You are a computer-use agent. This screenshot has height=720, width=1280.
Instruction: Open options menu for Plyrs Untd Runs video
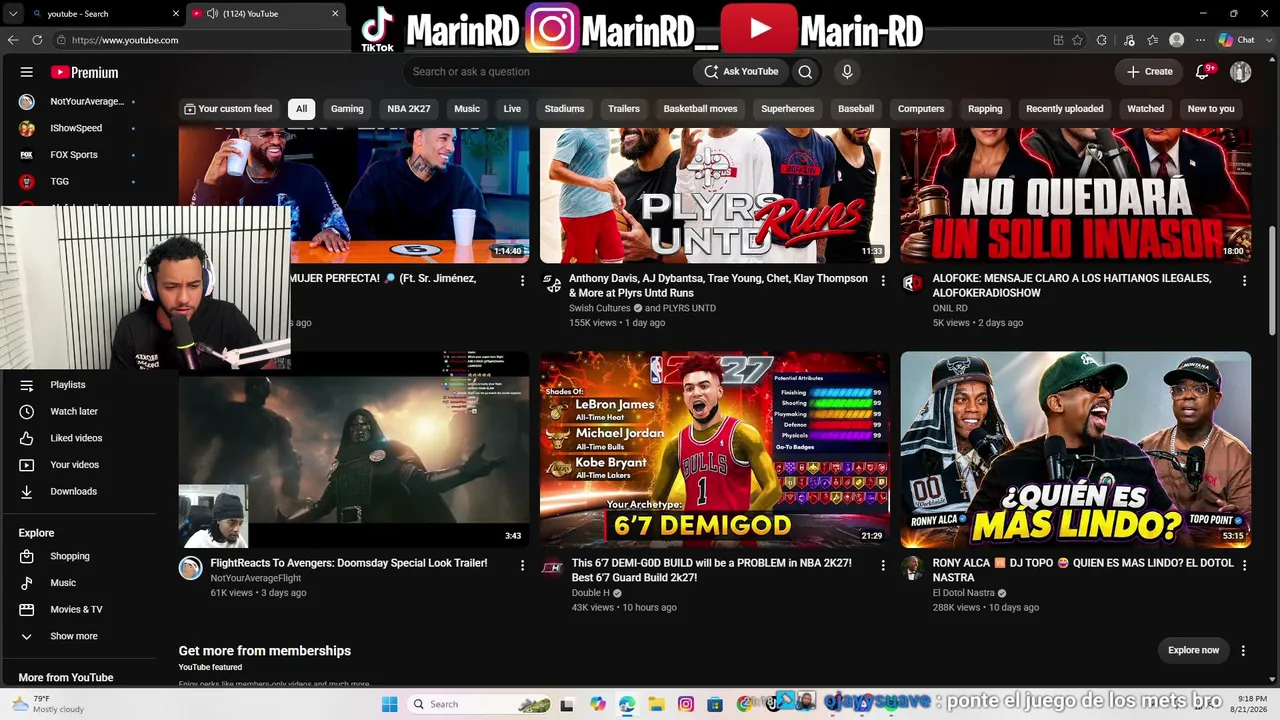pos(882,282)
